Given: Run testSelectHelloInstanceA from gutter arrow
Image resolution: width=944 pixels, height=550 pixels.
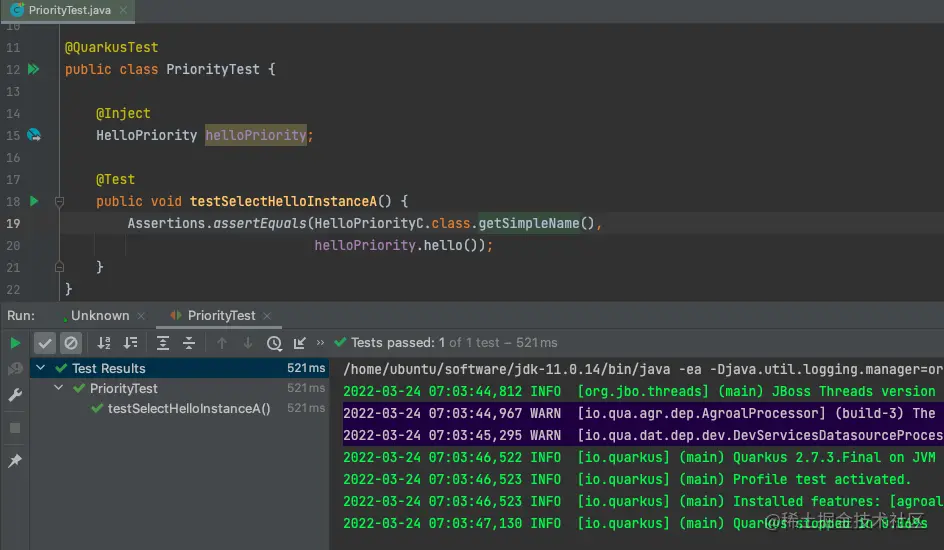Looking at the screenshot, I should (x=34, y=201).
